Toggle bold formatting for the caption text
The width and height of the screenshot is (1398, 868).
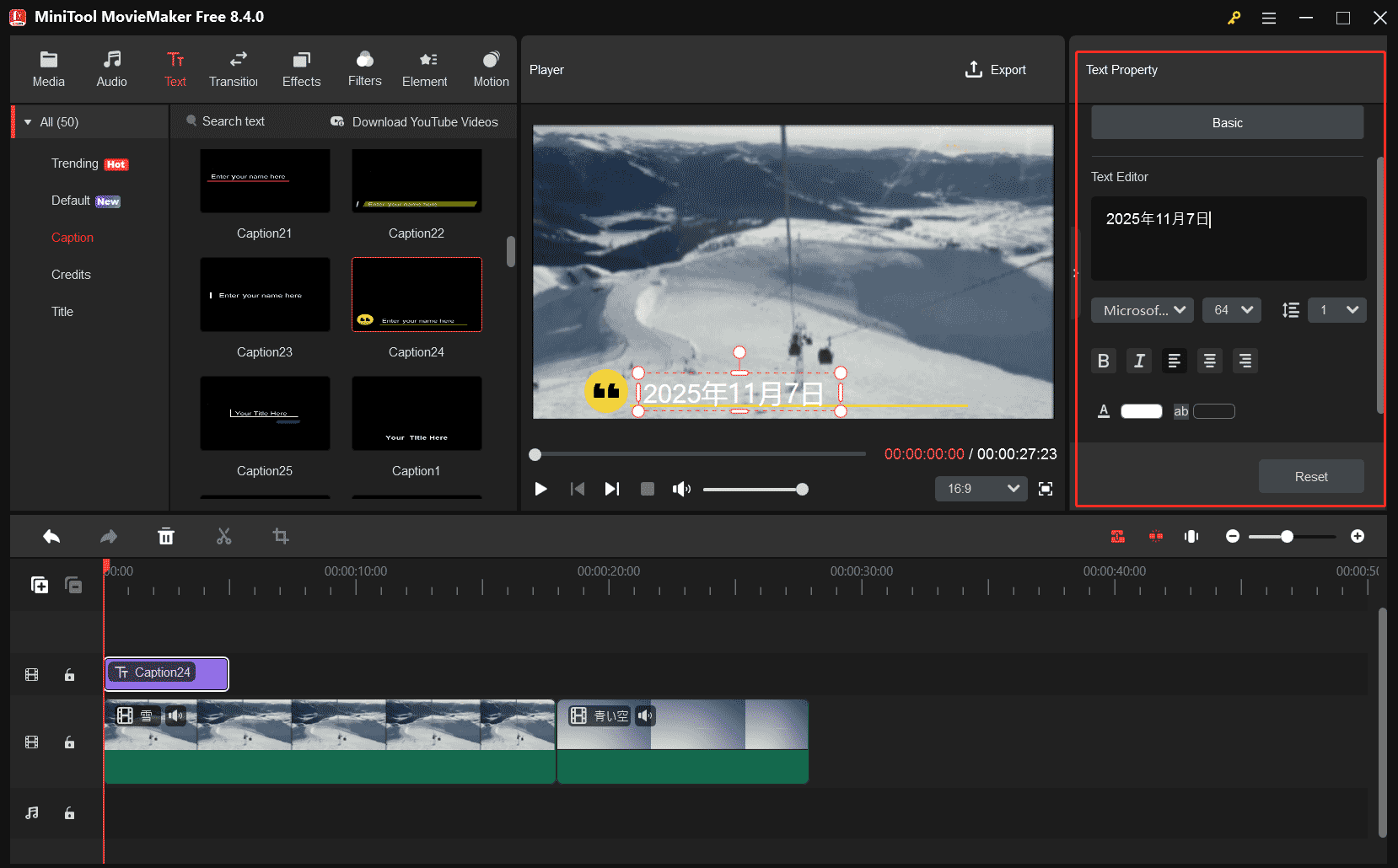click(x=1104, y=361)
